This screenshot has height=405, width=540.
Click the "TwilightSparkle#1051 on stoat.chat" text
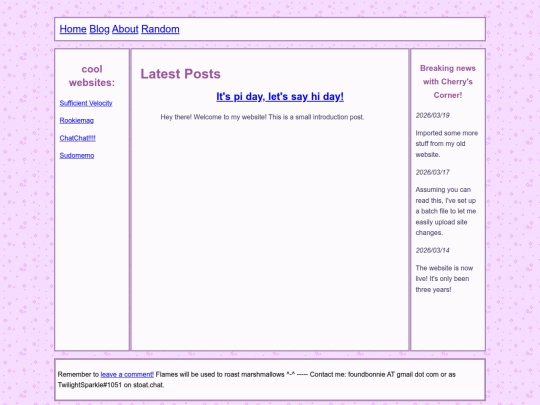[x=111, y=385]
